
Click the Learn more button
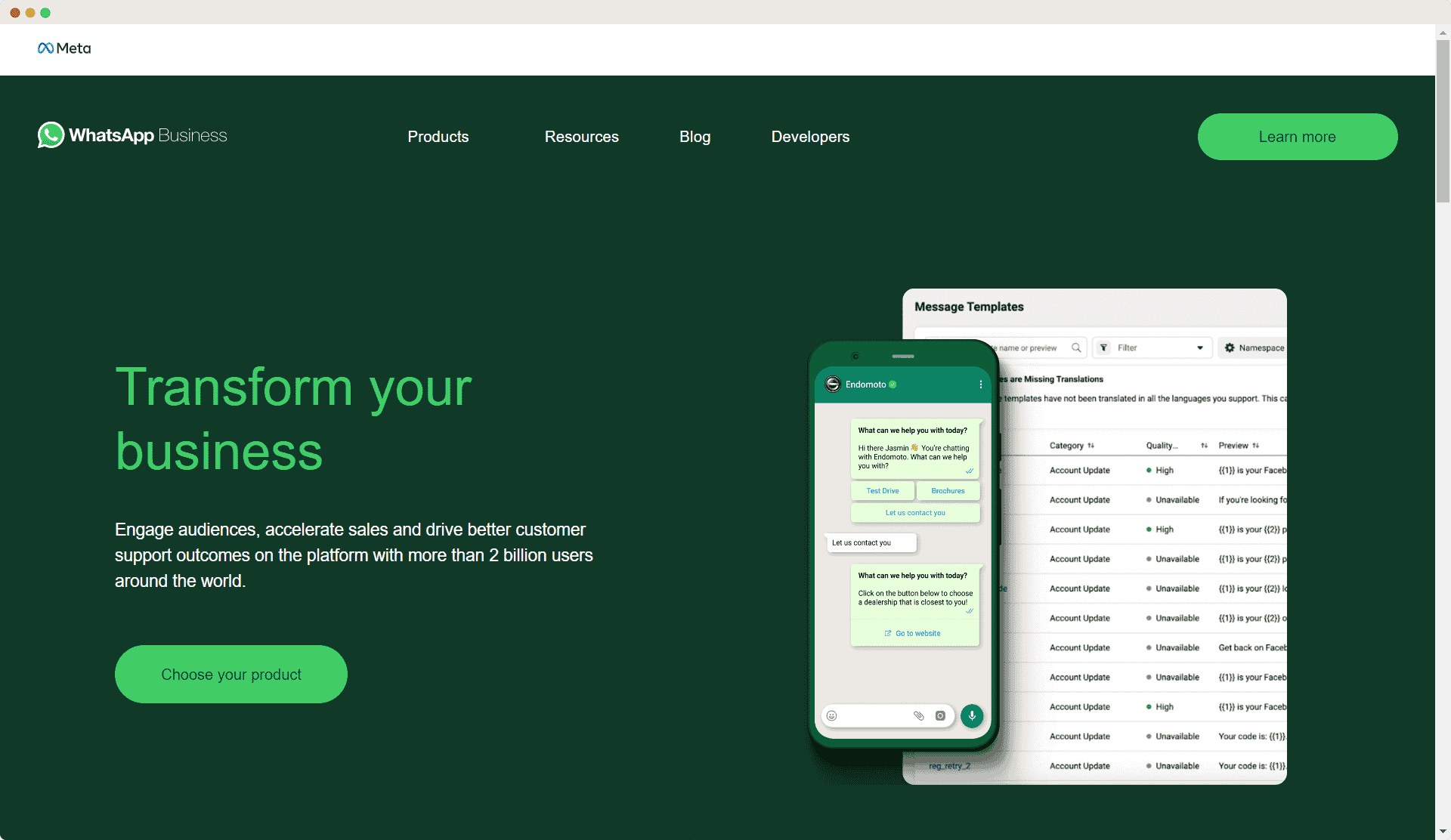(1297, 136)
